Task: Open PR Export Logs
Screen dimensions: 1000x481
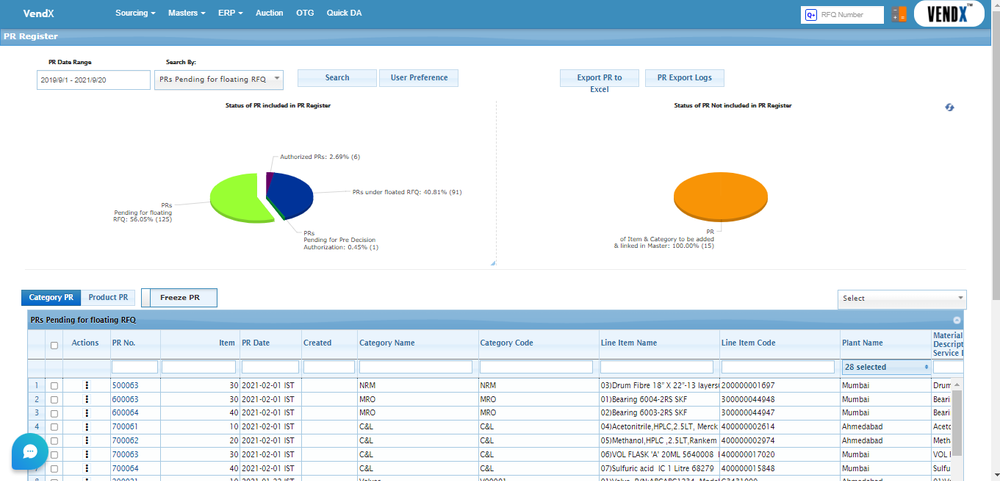Action: (x=684, y=78)
